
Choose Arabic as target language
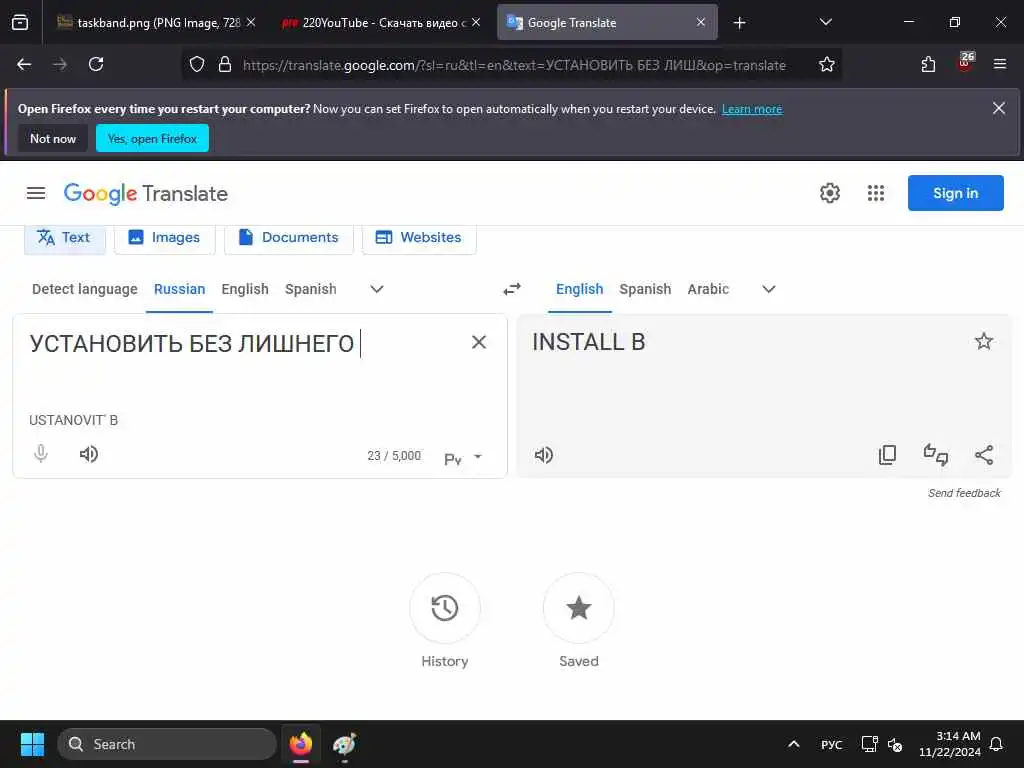point(708,289)
